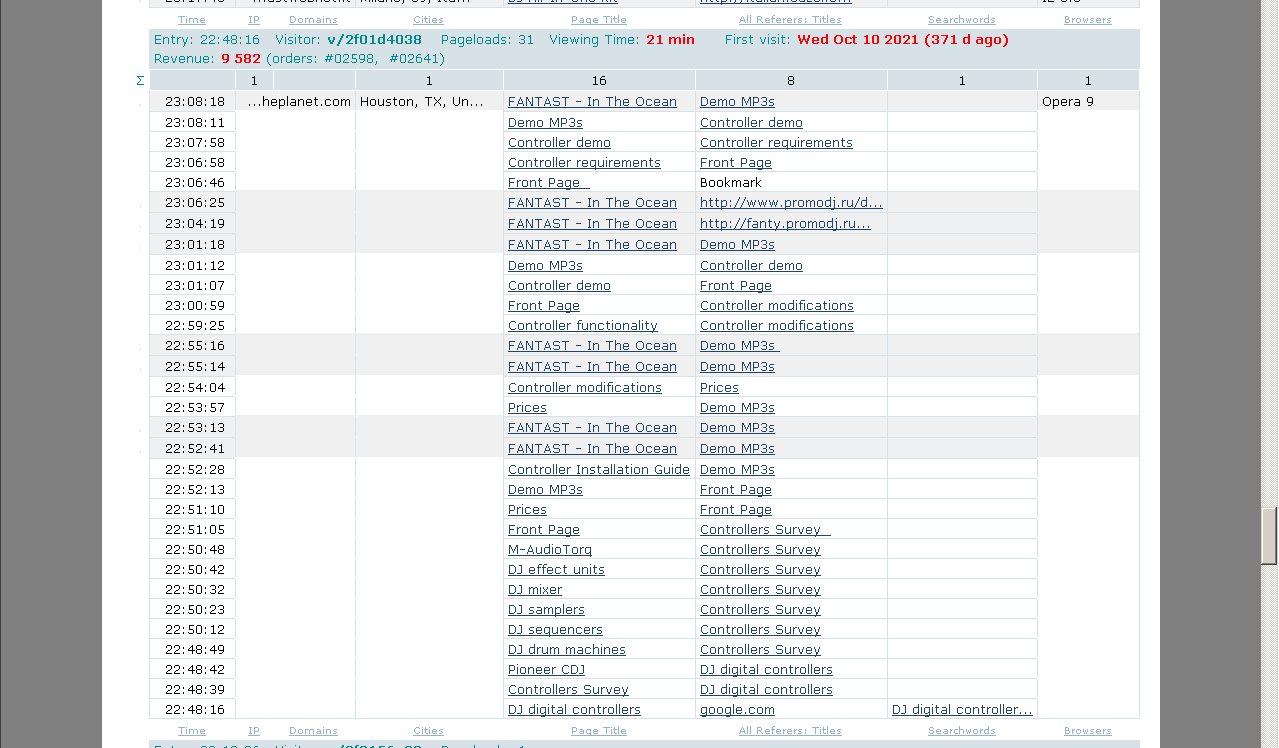Open the Controller functionality page link
This screenshot has width=1279, height=748.
[x=582, y=326]
